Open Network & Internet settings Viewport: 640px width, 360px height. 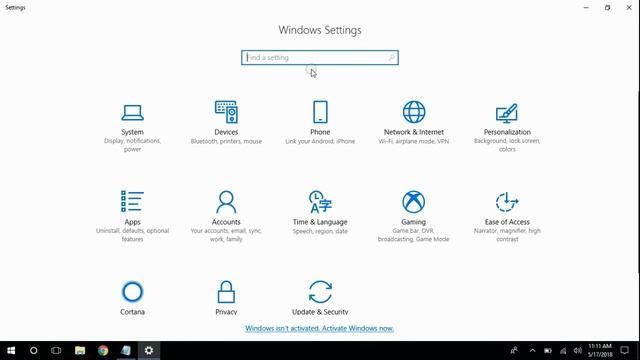point(413,123)
